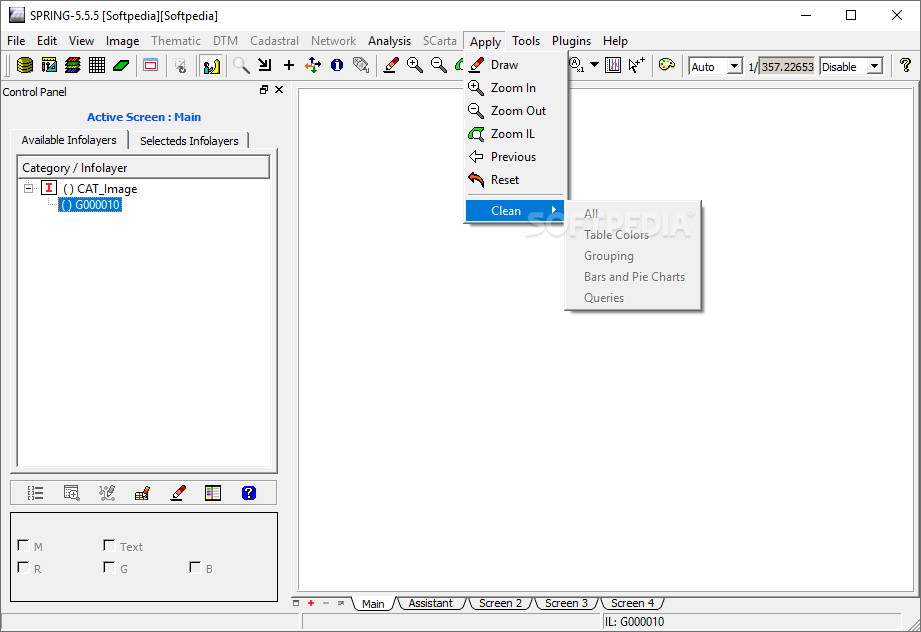921x632 pixels.
Task: Open the View menu
Action: (81, 41)
